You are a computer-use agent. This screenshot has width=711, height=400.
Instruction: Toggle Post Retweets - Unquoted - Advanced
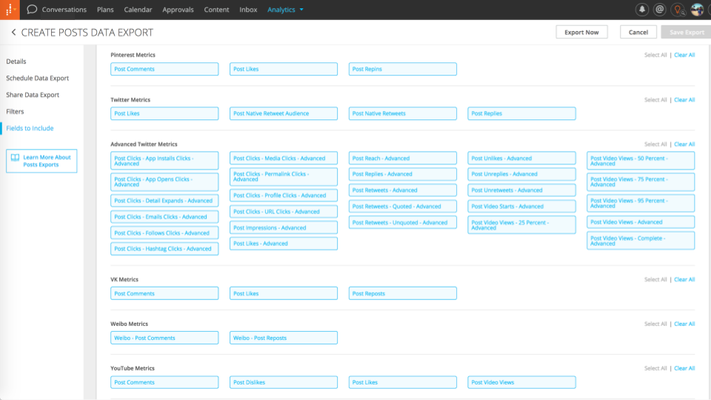pos(403,223)
